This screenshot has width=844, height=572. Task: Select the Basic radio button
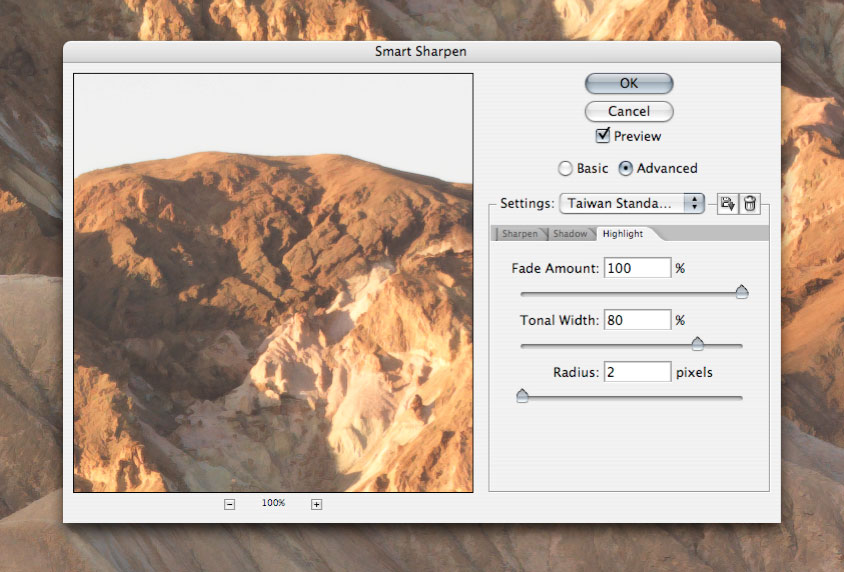pos(566,169)
